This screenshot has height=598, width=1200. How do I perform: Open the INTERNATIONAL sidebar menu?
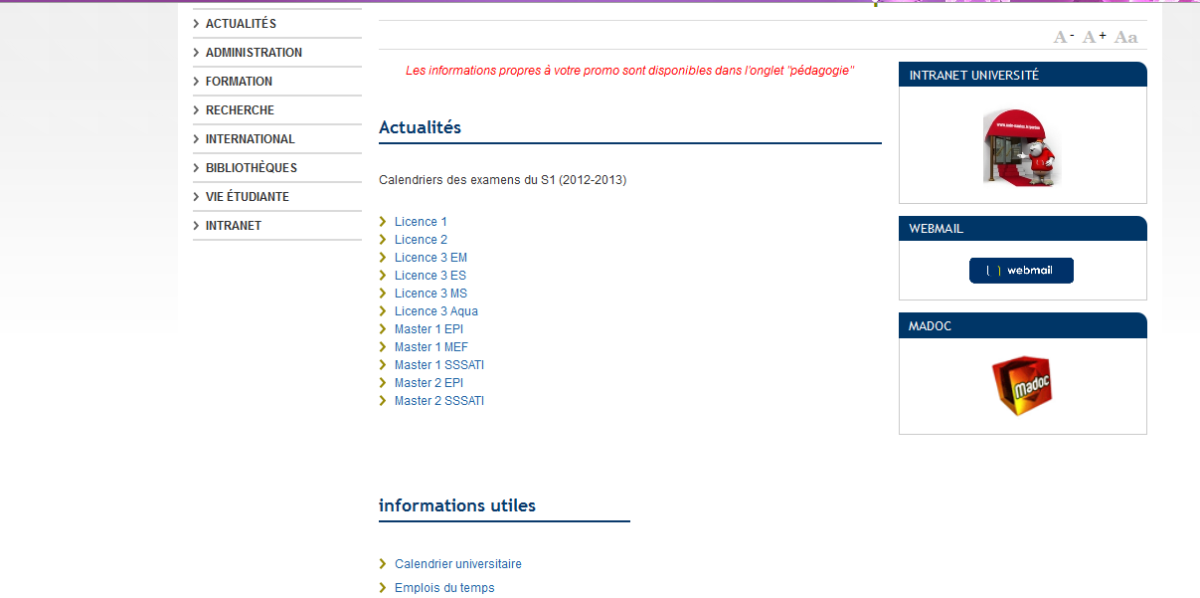pos(250,140)
